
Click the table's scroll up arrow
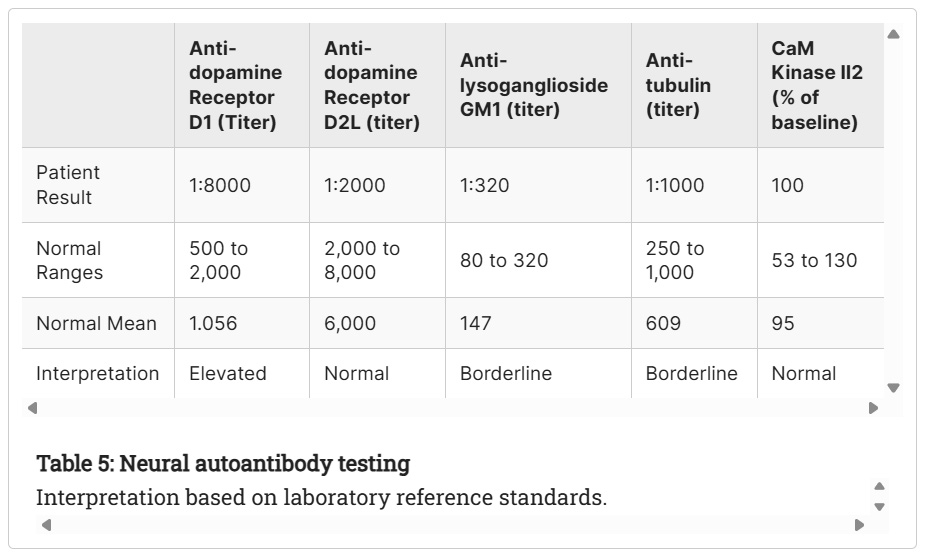pos(893,35)
